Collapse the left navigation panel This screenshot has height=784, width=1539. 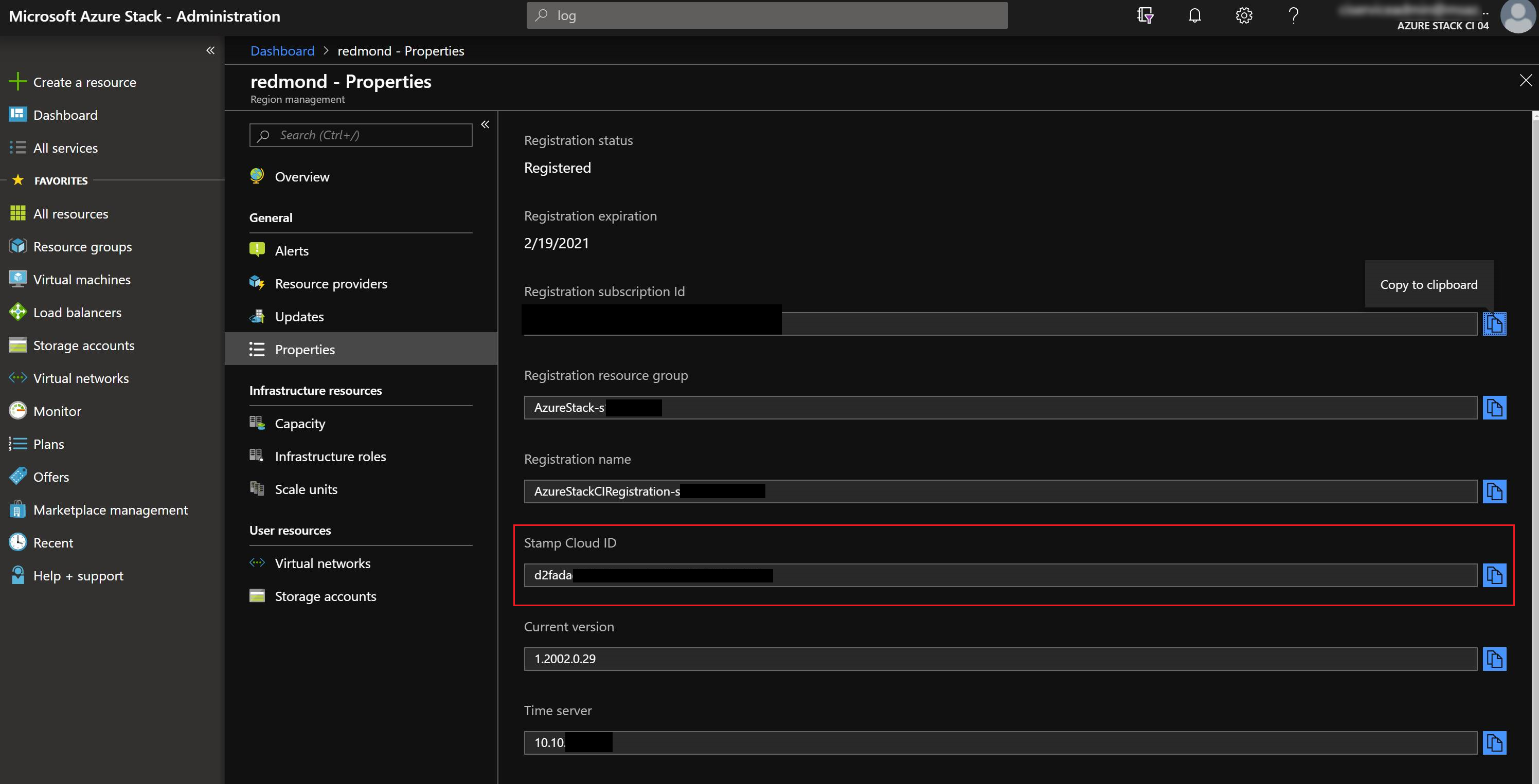(209, 49)
